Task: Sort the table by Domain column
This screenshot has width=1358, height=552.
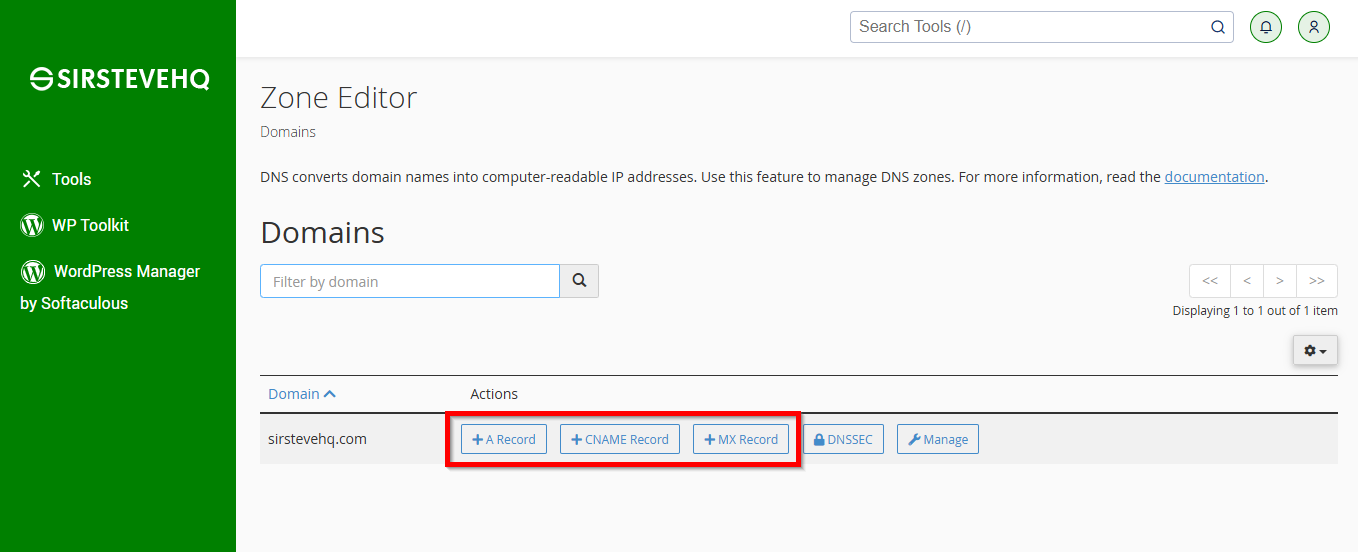Action: coord(302,394)
